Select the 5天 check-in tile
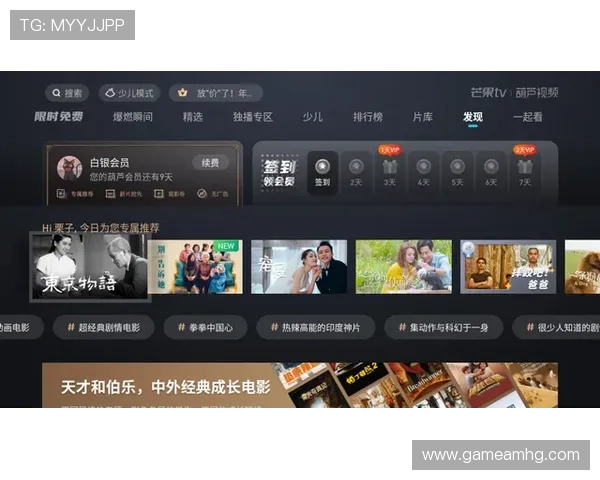This screenshot has height=480, width=600. 457,172
